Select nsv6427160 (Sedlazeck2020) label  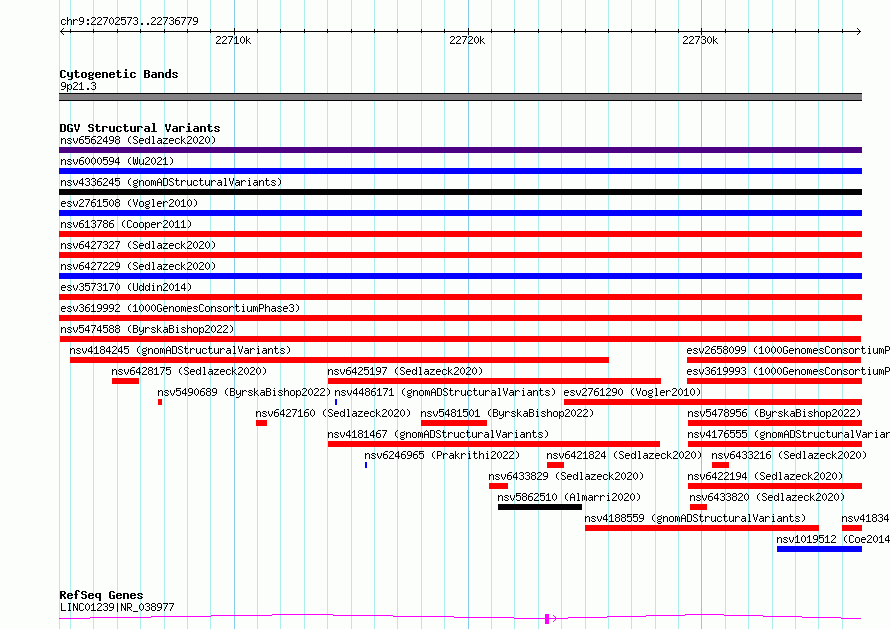333,413
